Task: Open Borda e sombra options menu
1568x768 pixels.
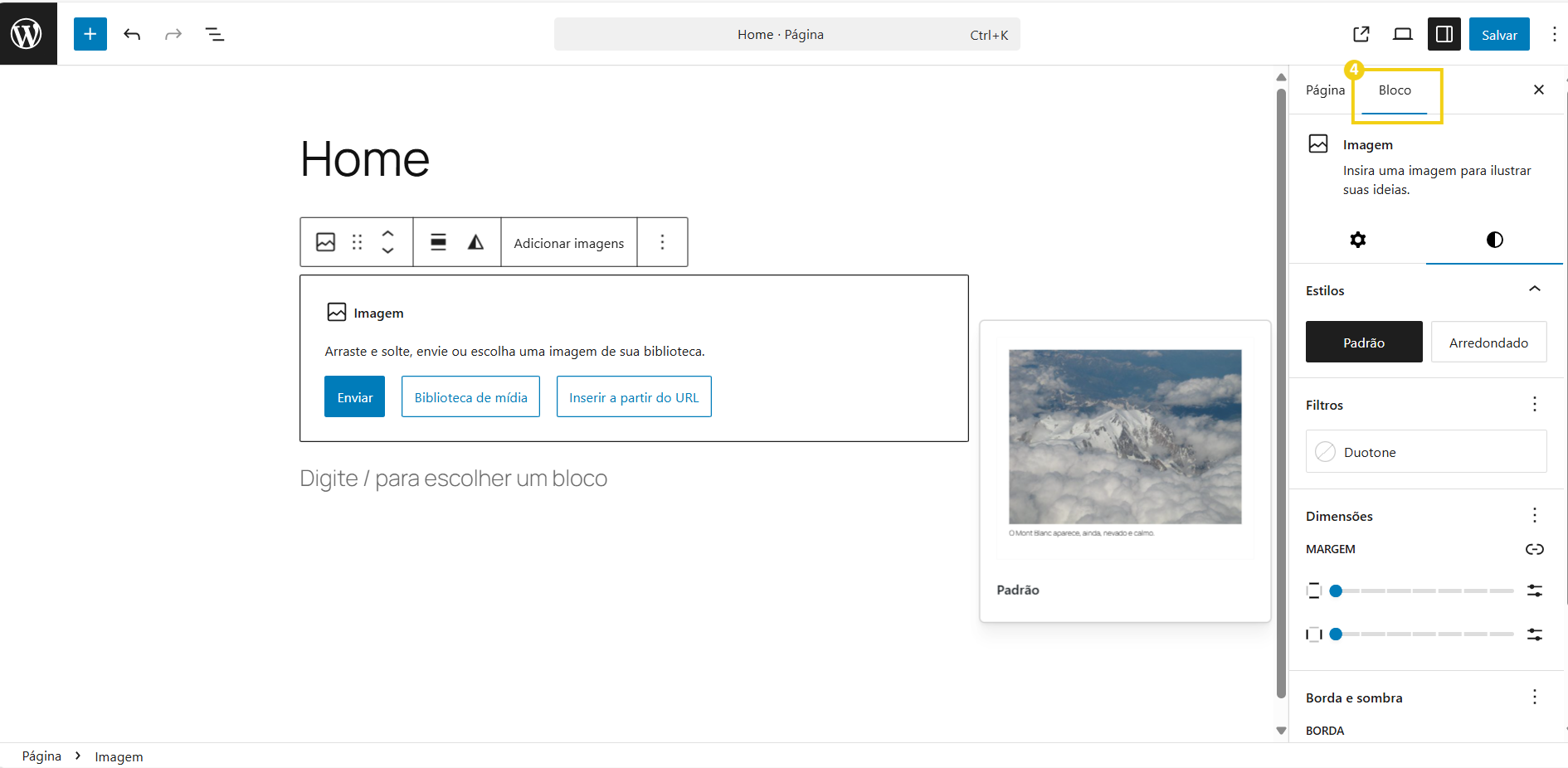Action: (1535, 697)
